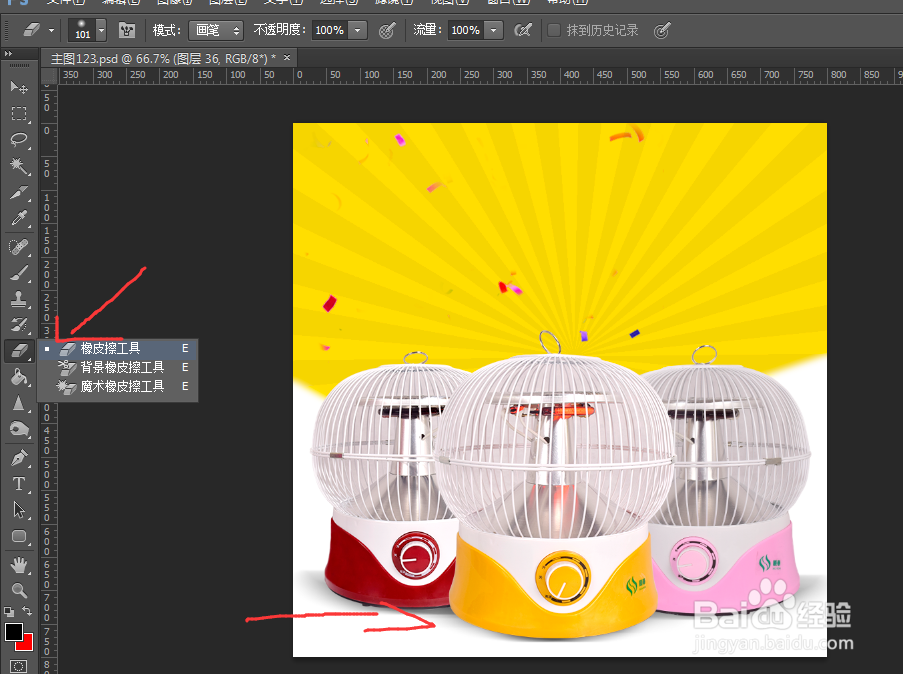
Task: Click the 流量 value field 100%
Action: [466, 30]
